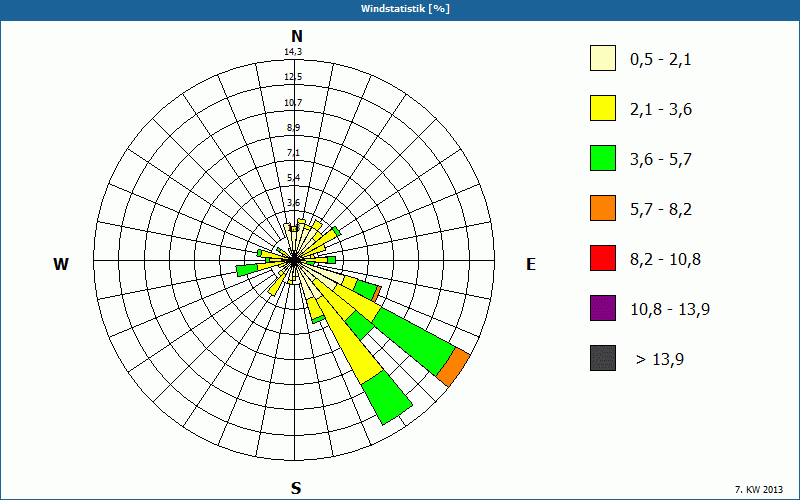Click the '5,7 - 8,2' legend text
This screenshot has width=800, height=500.
(x=661, y=210)
